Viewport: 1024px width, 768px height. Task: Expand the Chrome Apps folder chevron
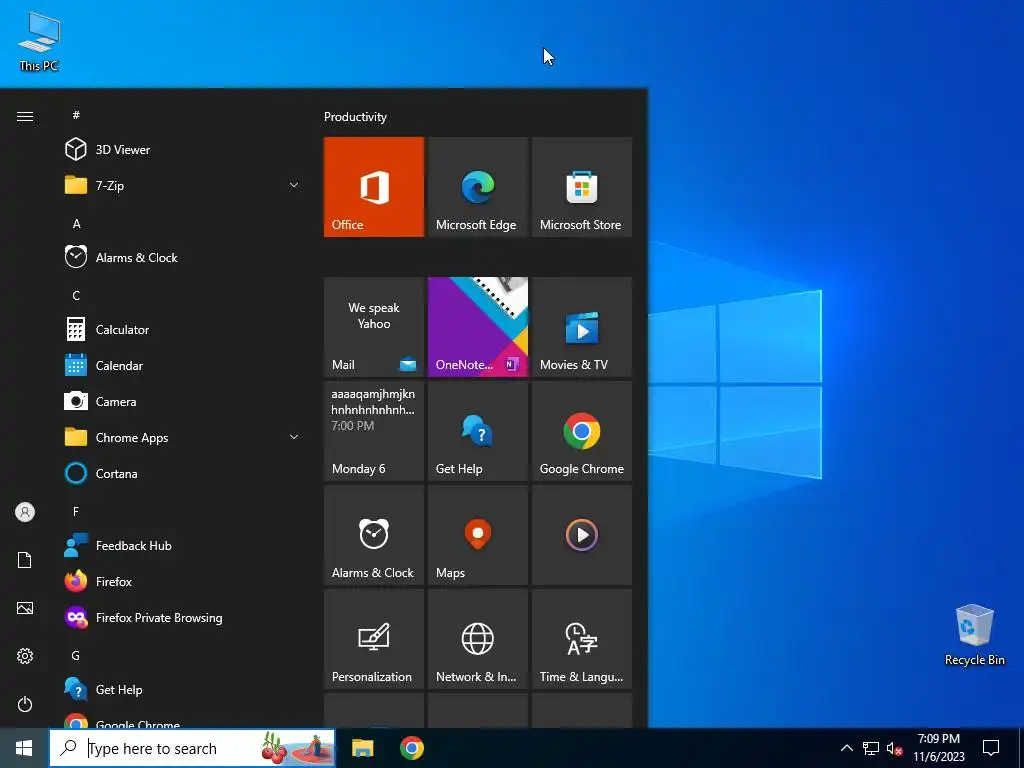pyautogui.click(x=294, y=437)
